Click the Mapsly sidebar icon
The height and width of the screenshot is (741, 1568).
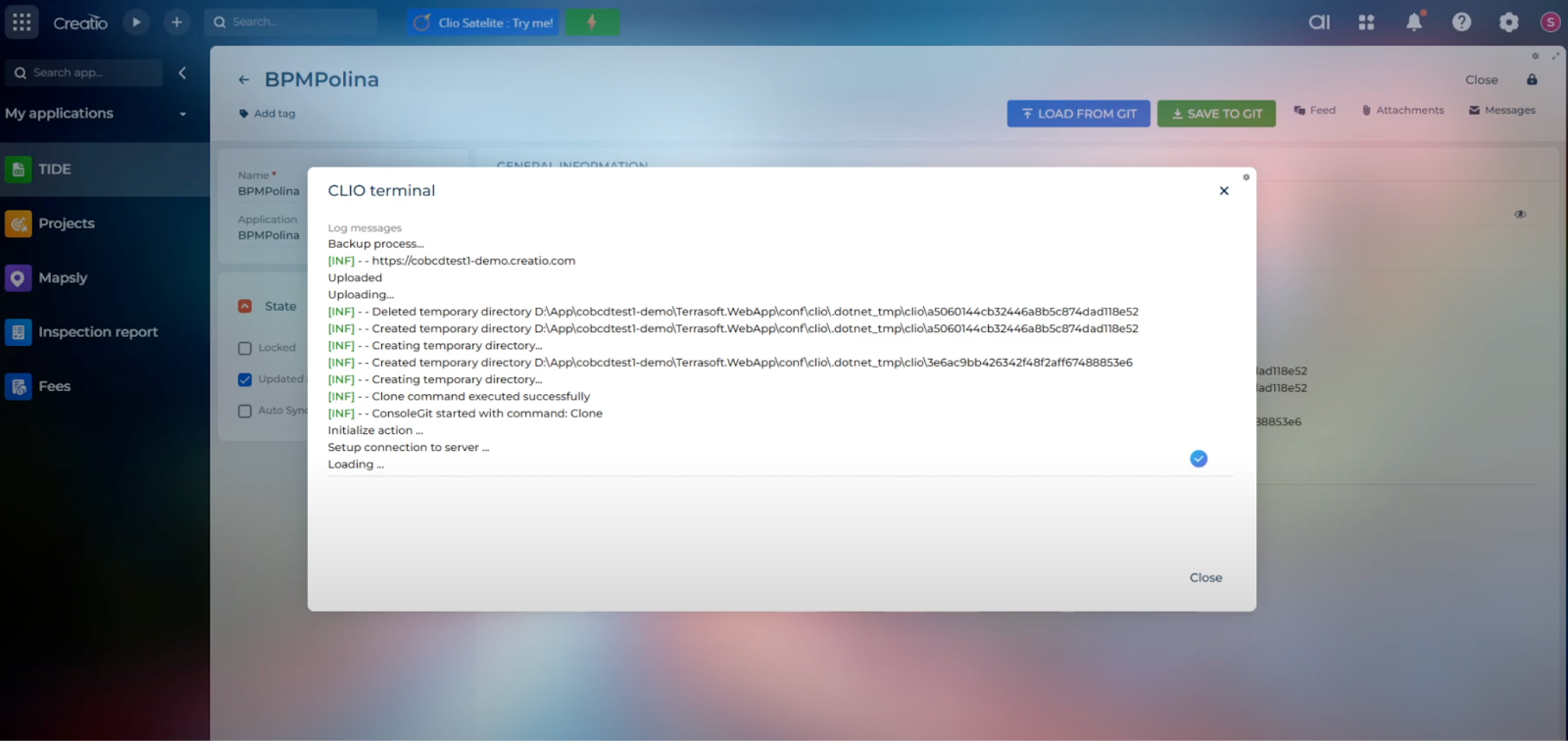(18, 278)
